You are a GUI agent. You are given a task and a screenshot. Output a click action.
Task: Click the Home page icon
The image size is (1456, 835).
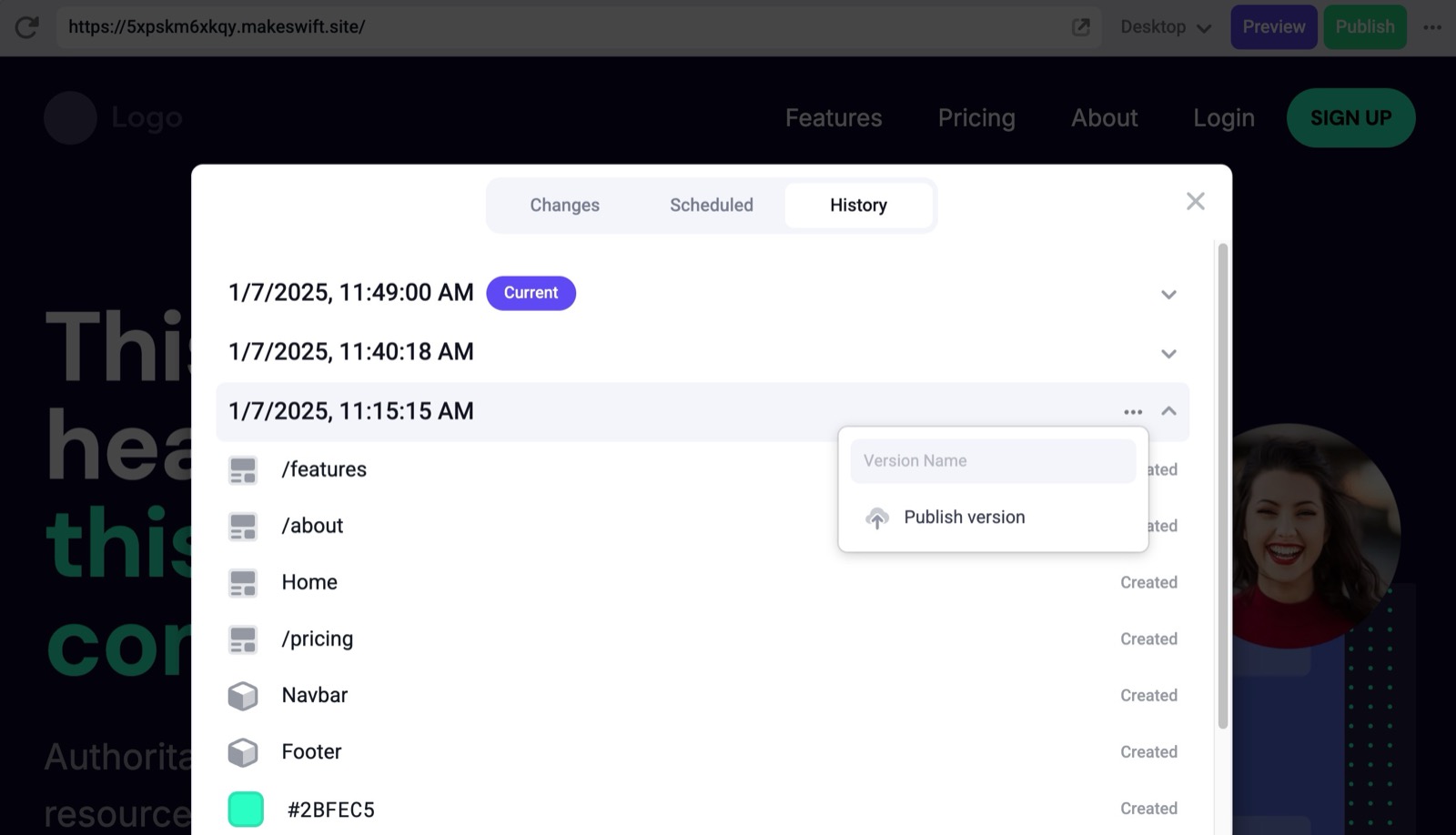[243, 583]
